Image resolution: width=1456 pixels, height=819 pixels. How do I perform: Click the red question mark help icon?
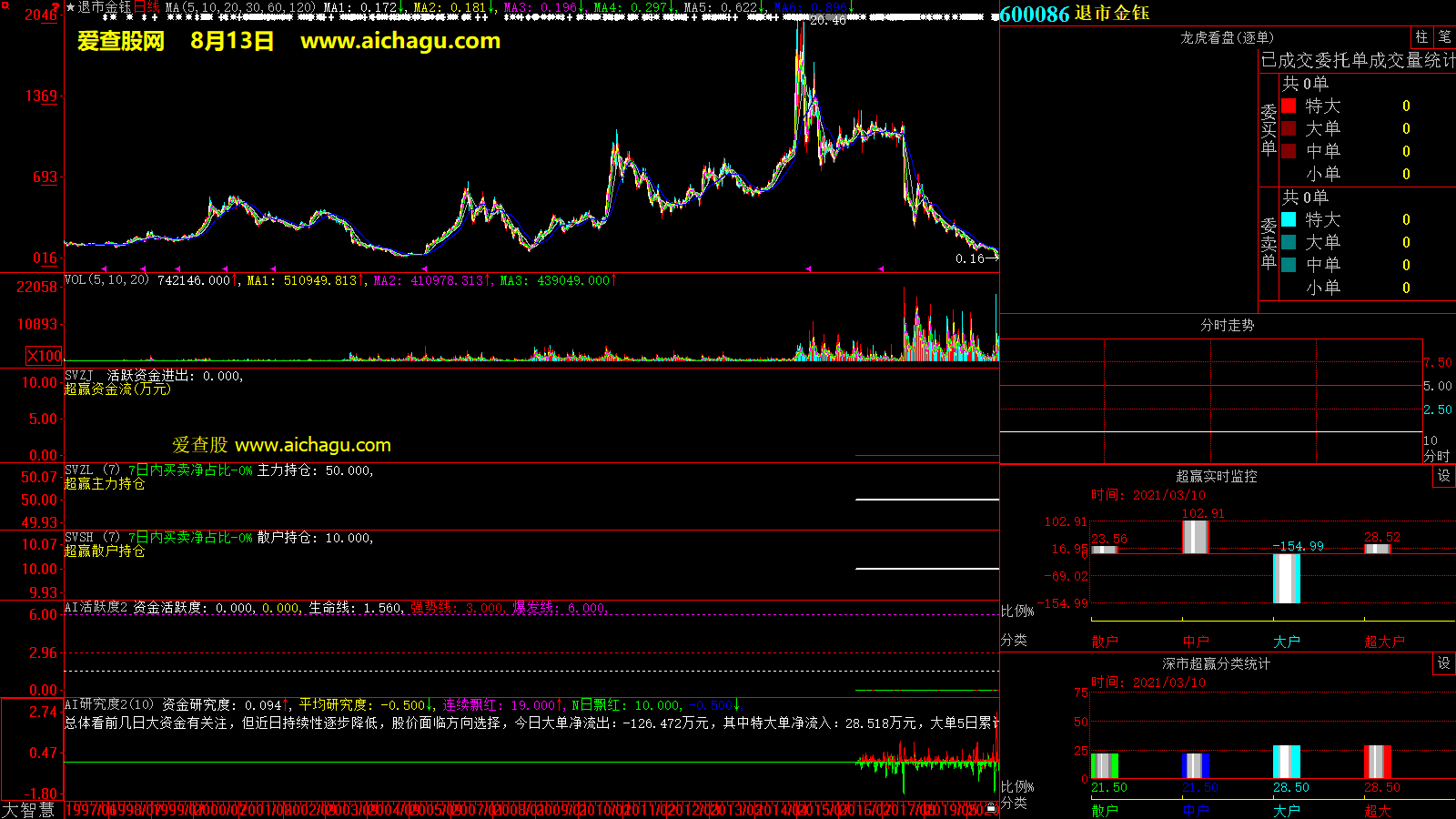[x=56, y=7]
